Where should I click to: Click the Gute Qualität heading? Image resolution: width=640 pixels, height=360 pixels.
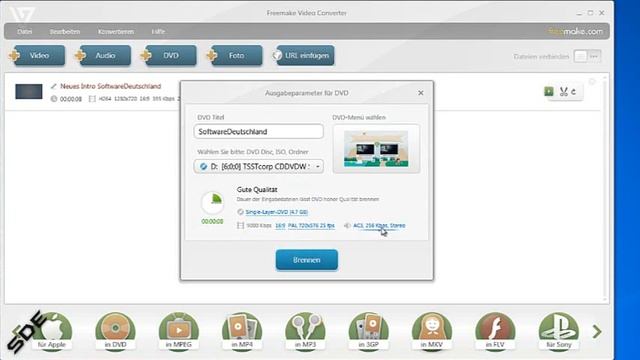point(257,189)
